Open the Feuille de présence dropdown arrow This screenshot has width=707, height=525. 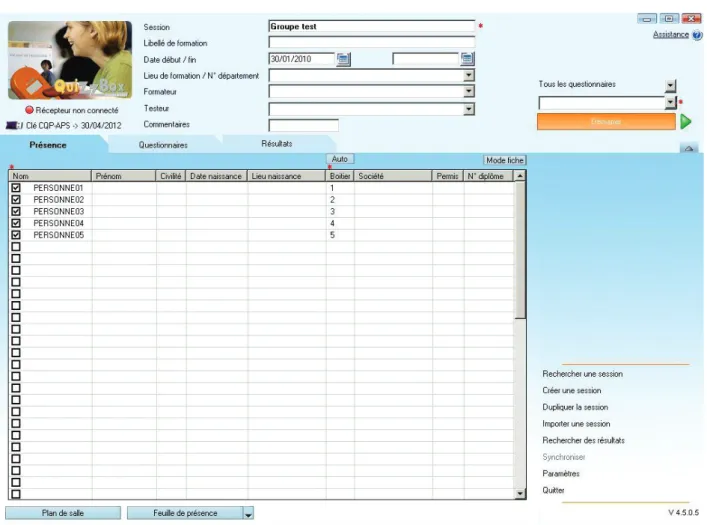(x=248, y=513)
